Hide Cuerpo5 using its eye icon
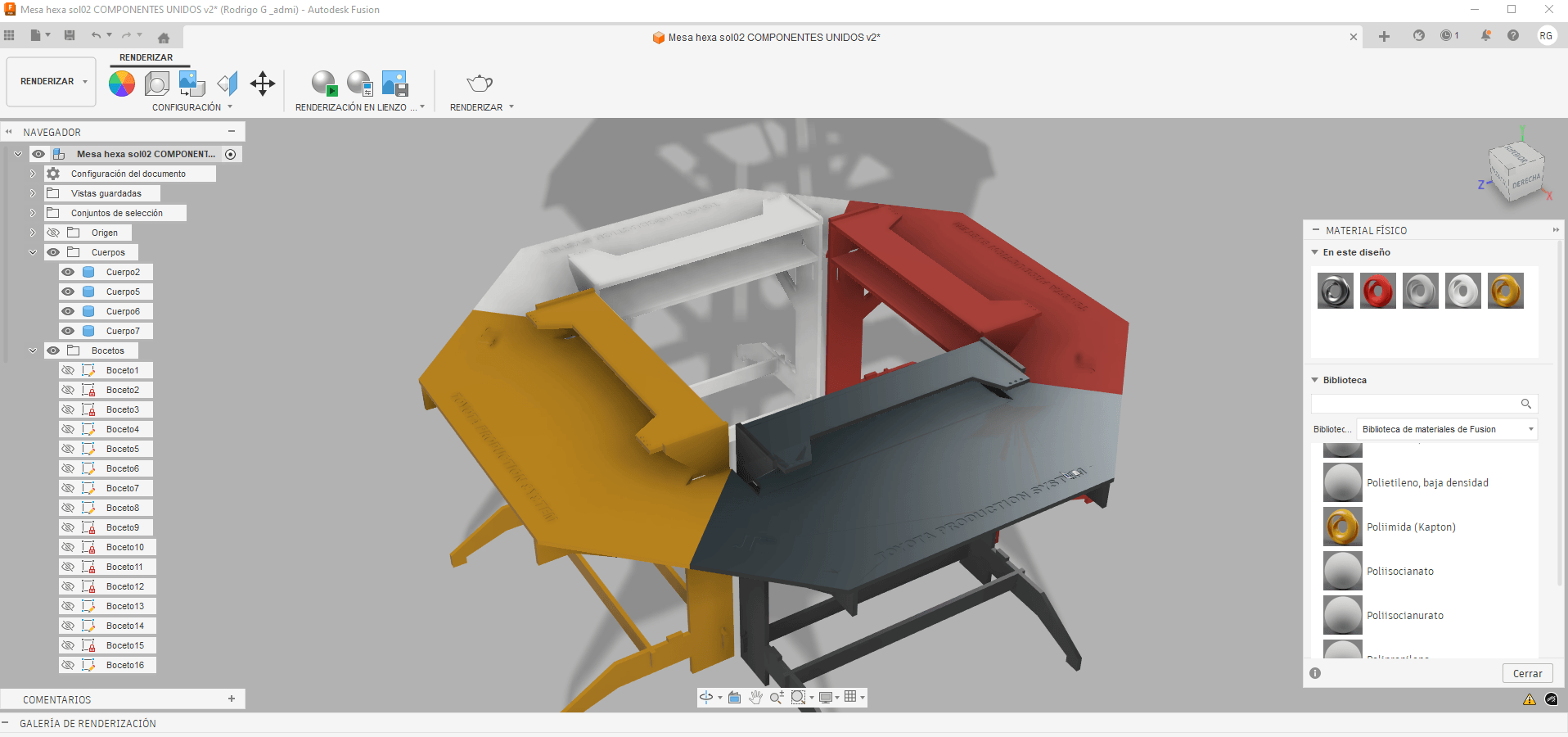The image size is (1568, 737). [x=68, y=292]
